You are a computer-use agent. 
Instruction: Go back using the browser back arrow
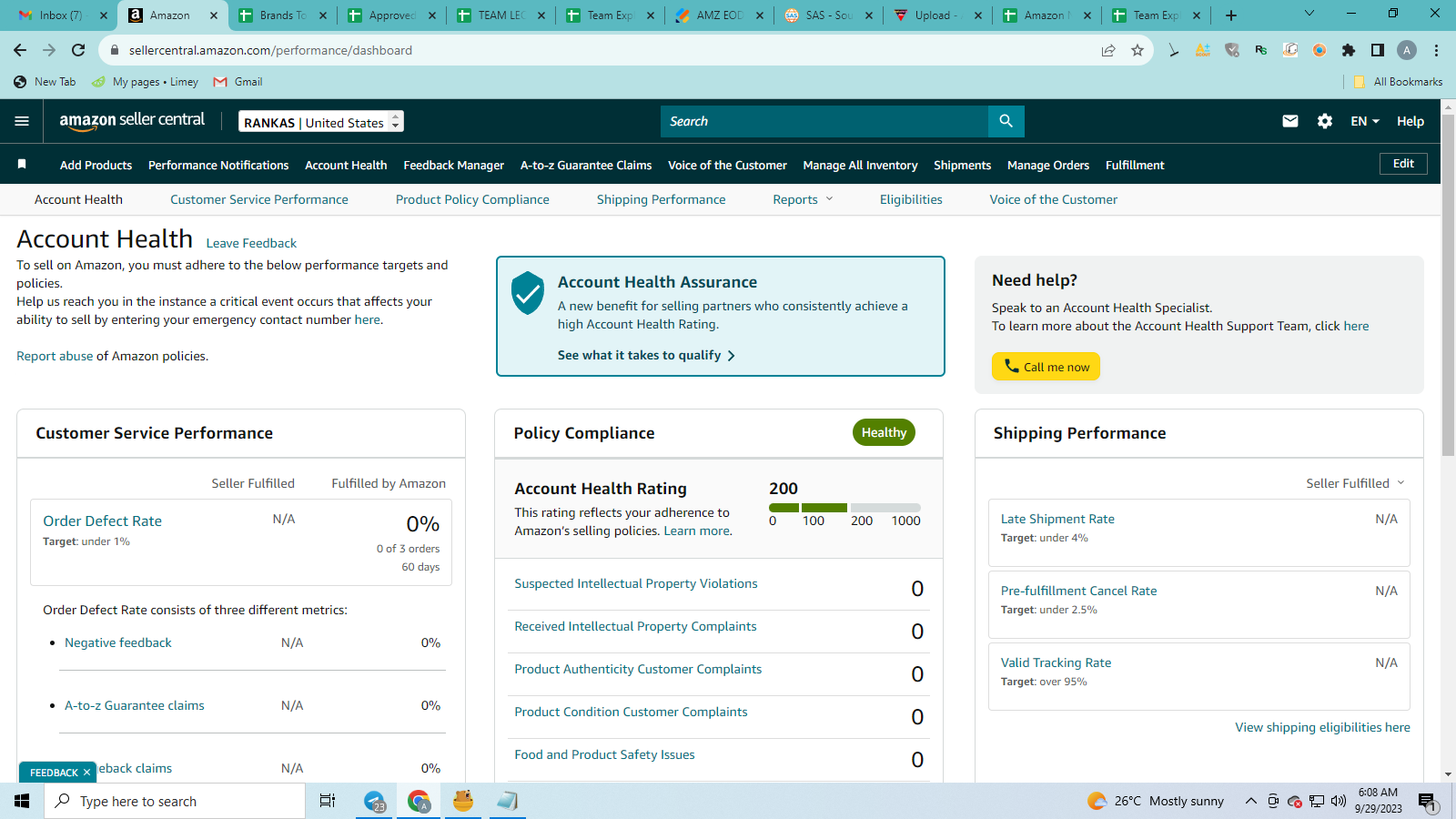point(20,50)
